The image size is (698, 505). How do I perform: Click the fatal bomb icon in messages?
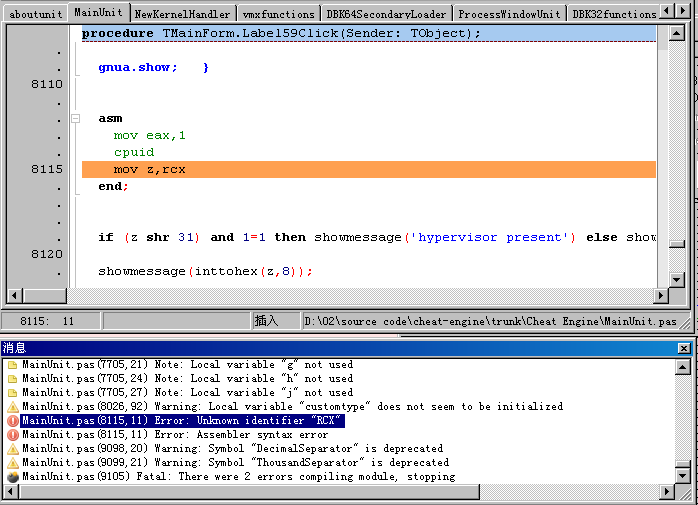tap(13, 477)
